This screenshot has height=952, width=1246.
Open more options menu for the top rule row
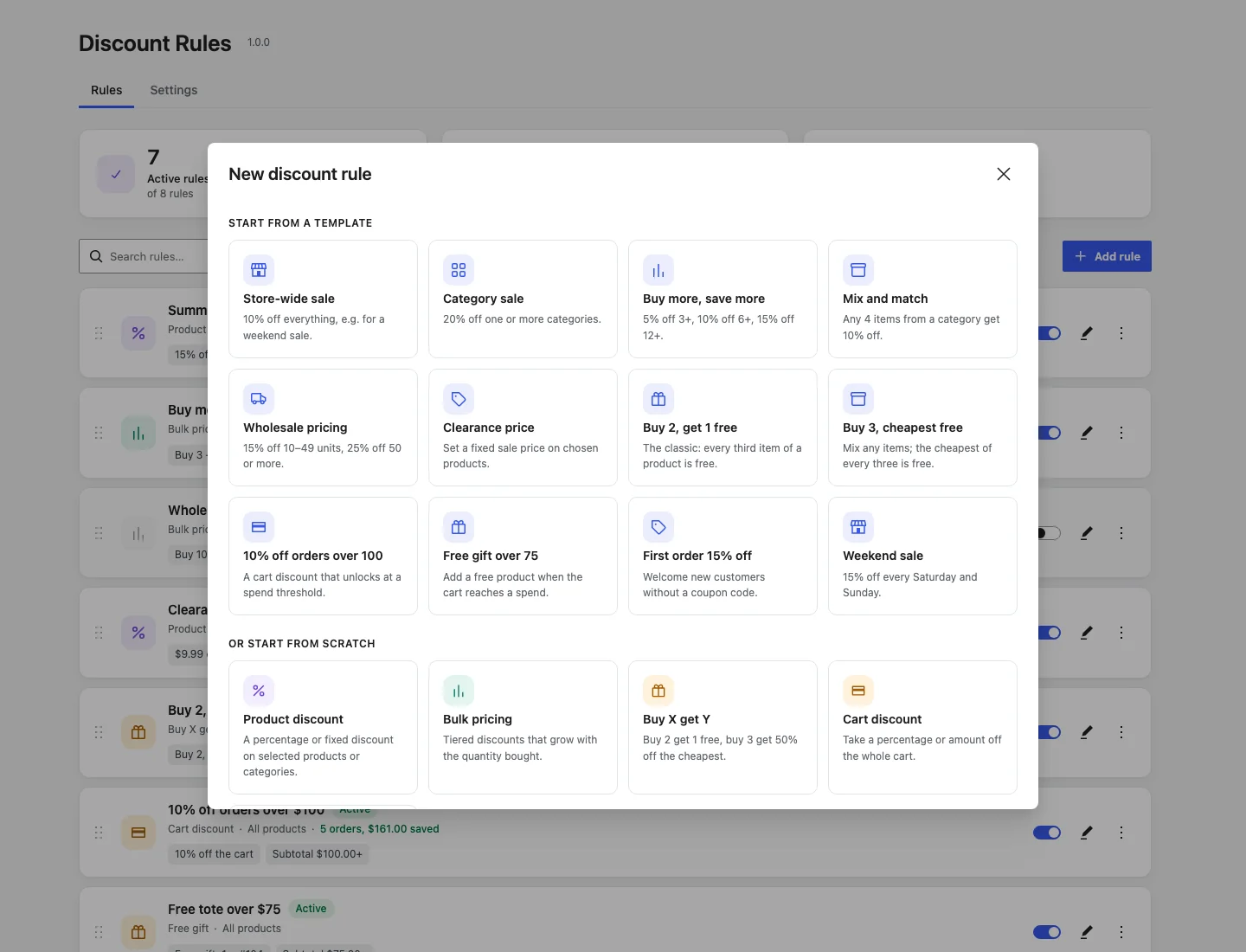pos(1121,333)
